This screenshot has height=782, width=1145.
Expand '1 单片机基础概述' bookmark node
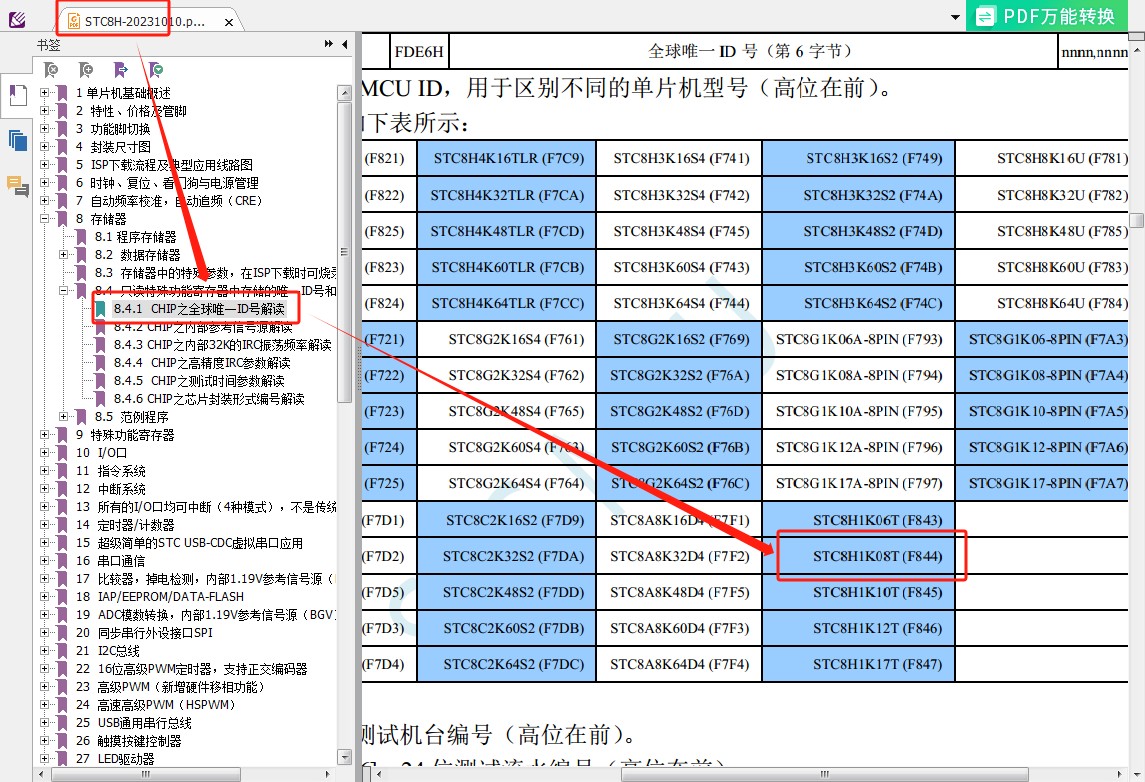coord(44,93)
